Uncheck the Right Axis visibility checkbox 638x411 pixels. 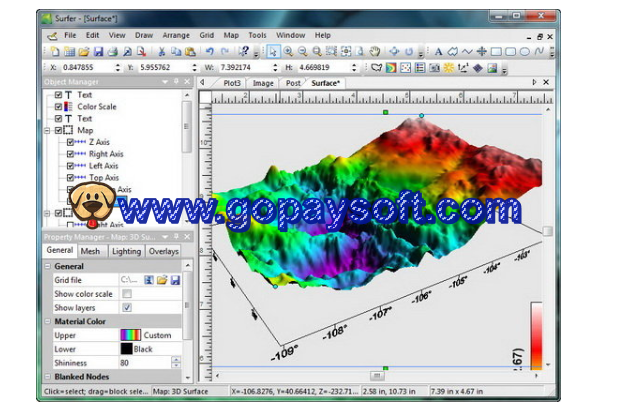point(70,154)
